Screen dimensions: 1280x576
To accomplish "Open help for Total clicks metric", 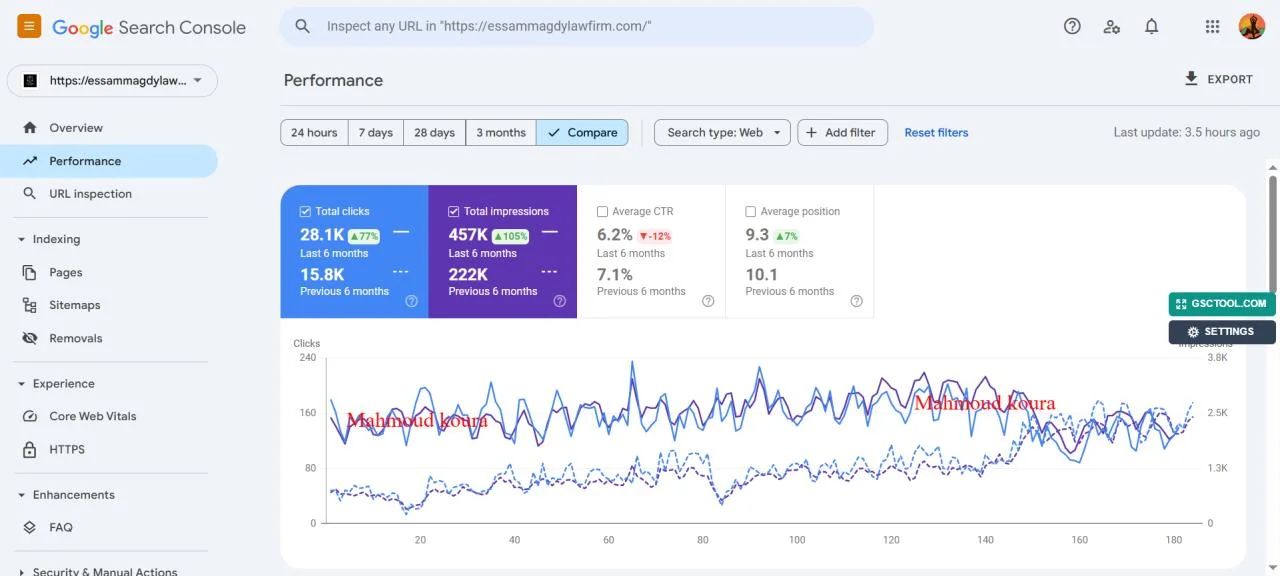I will tap(411, 301).
